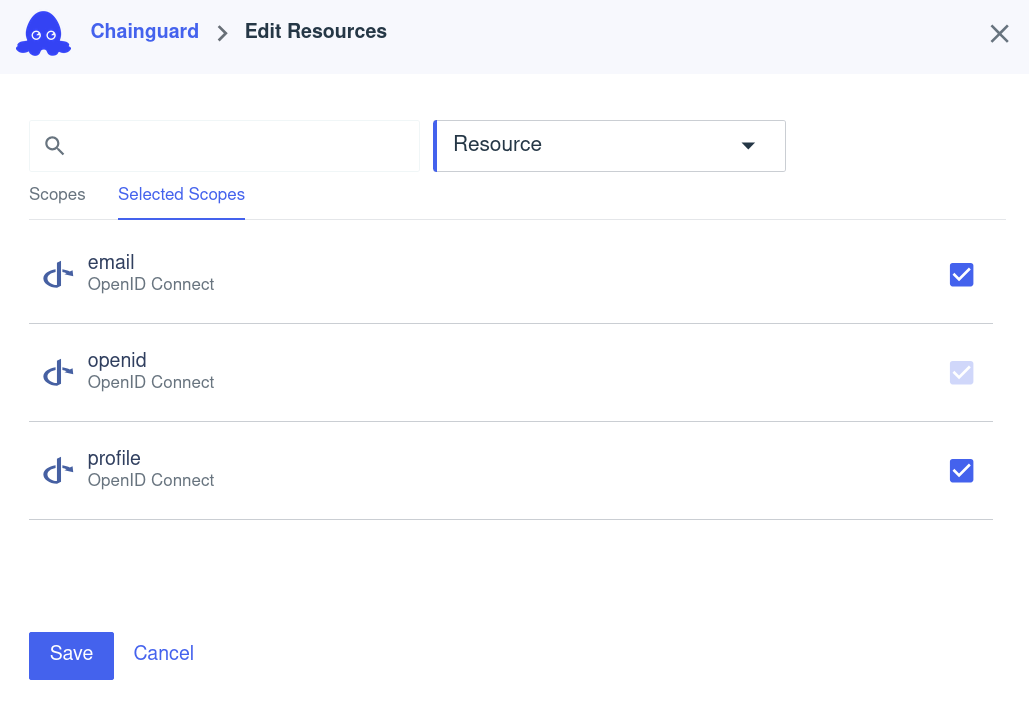
Task: Click the caret icon inside the Resource selector
Action: pos(748,145)
